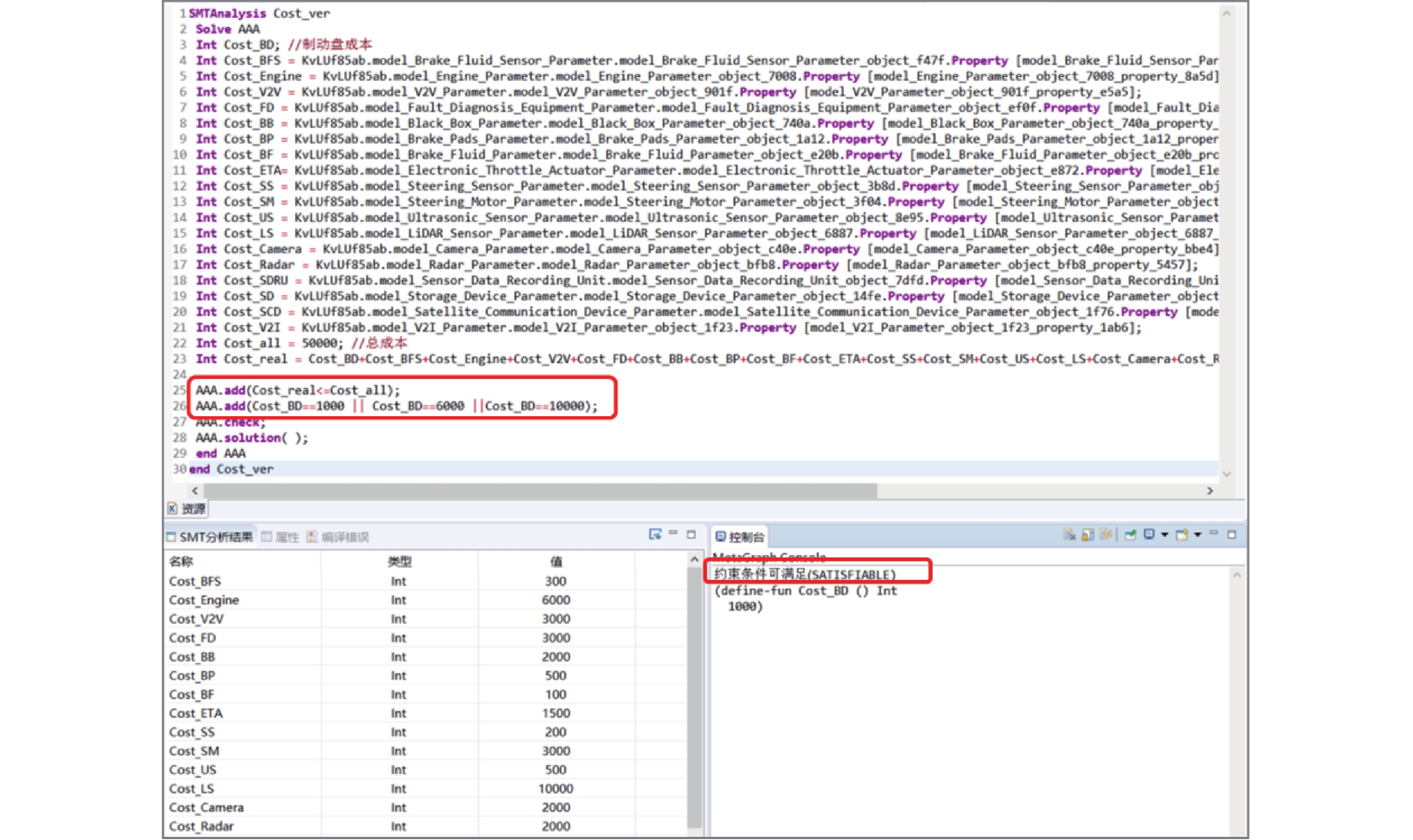1413x840 pixels.
Task: Click the Int type cell of Cost_Camera
Action: click(398, 808)
